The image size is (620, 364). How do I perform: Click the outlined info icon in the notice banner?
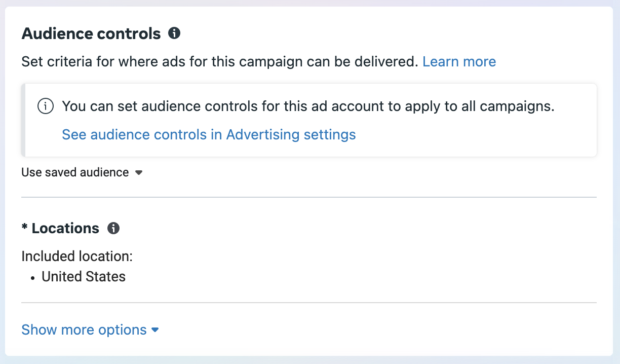45,106
